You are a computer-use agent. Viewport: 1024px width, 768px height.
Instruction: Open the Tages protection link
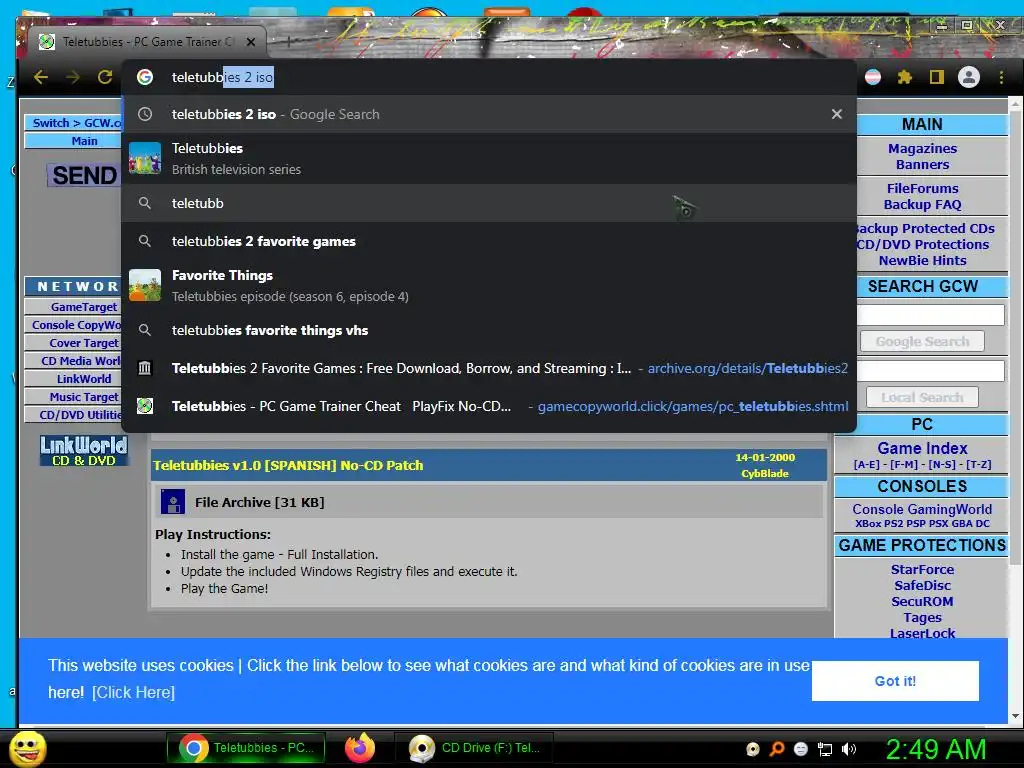point(922,617)
